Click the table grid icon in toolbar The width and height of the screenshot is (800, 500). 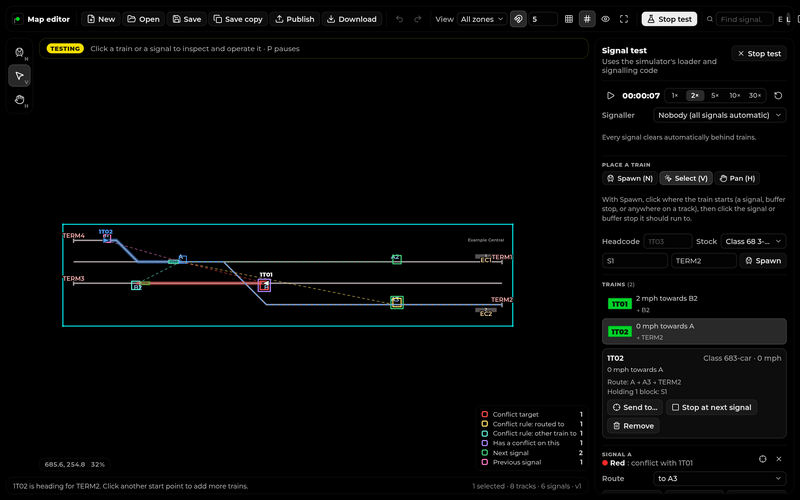(569, 19)
